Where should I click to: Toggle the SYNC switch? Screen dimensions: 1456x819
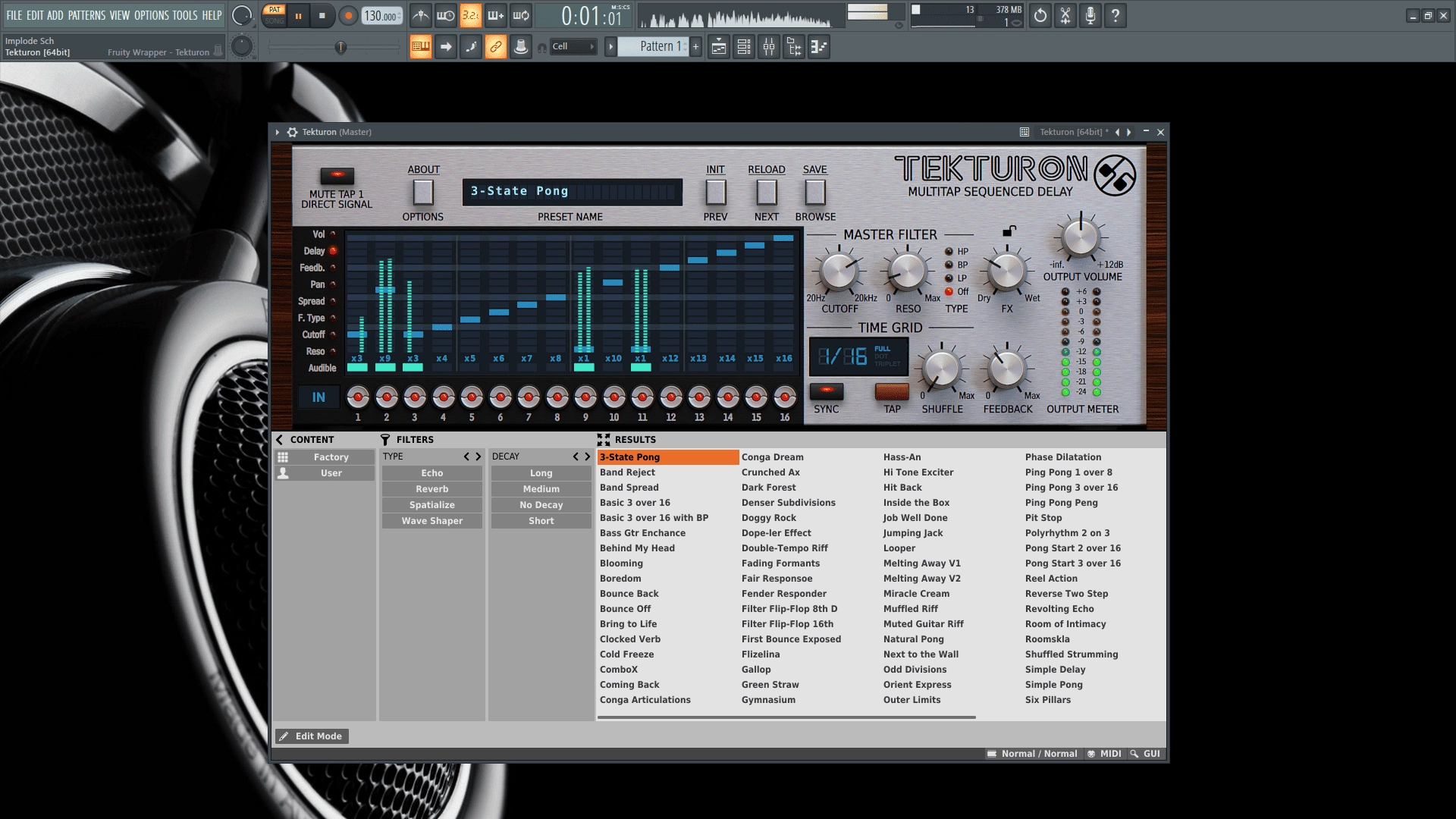point(827,391)
